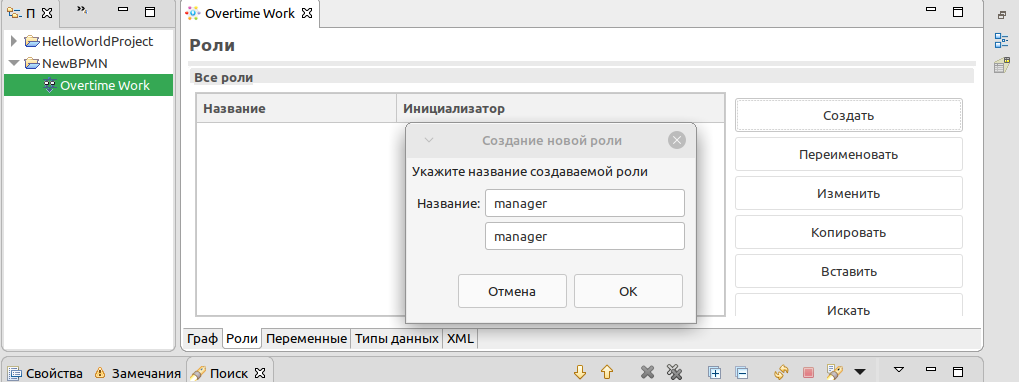Click the Вставить button
Viewport: 1019px width, 382px height.
[848, 272]
